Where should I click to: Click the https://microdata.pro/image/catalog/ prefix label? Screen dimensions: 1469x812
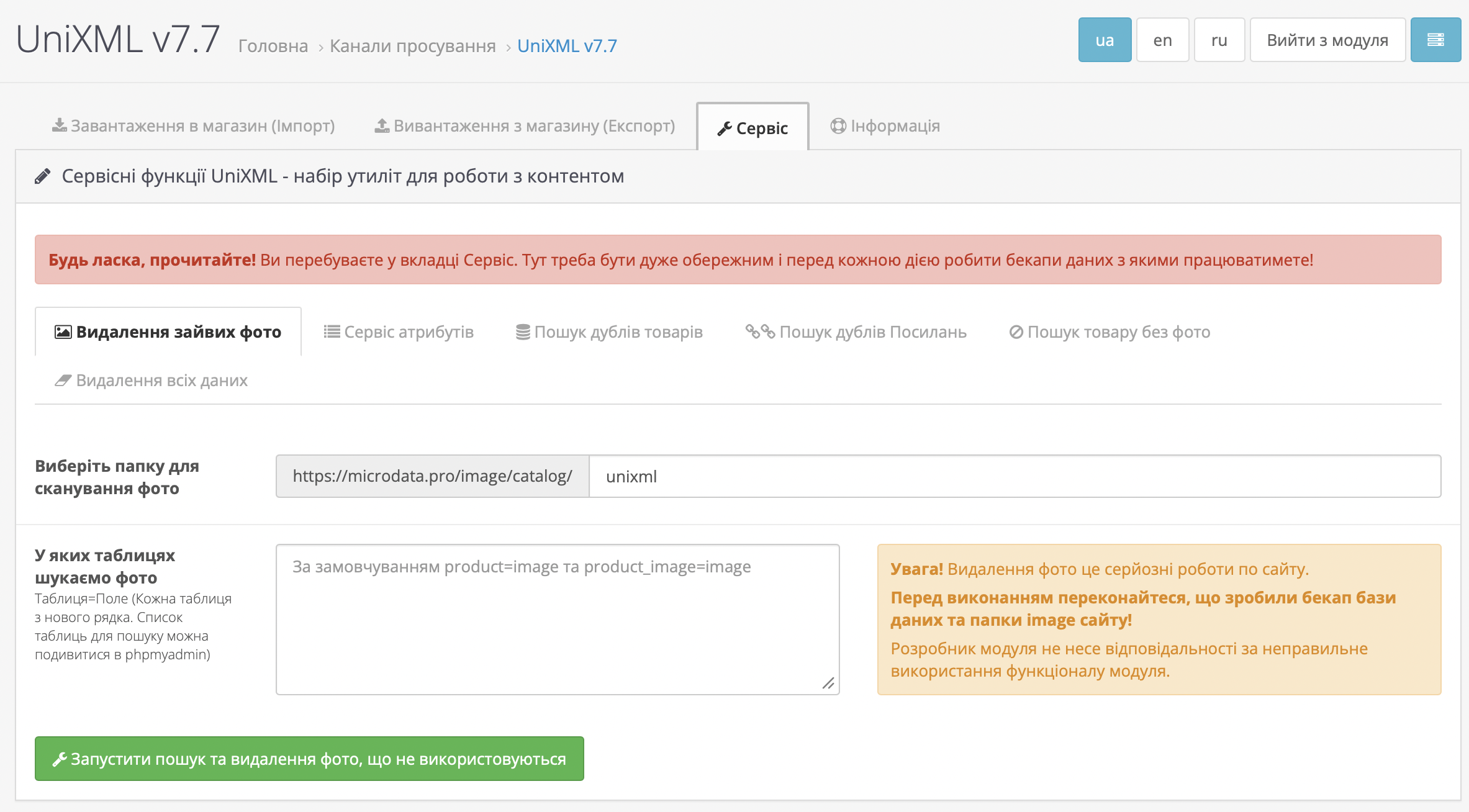point(433,476)
